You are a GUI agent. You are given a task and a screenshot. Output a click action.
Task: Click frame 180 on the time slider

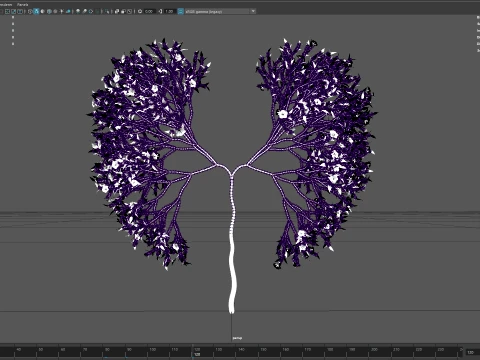(x=330, y=350)
